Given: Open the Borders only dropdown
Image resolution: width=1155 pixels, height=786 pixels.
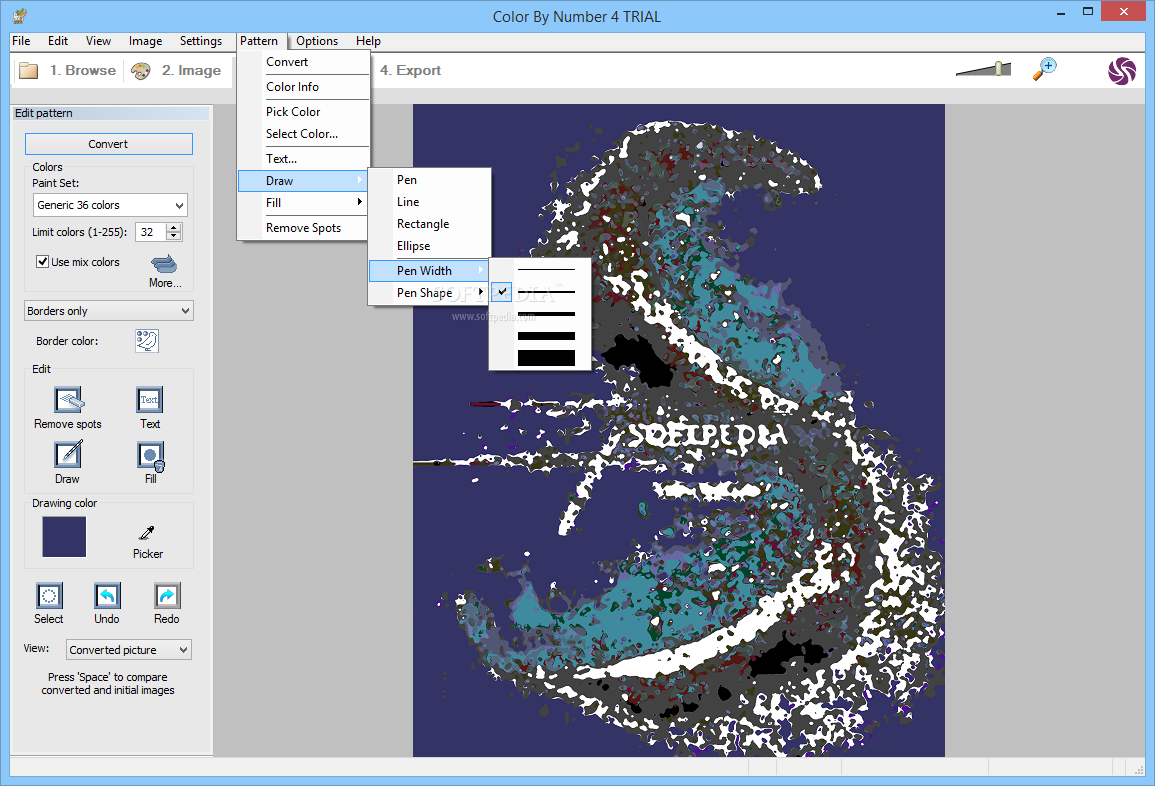Looking at the screenshot, I should click(109, 311).
